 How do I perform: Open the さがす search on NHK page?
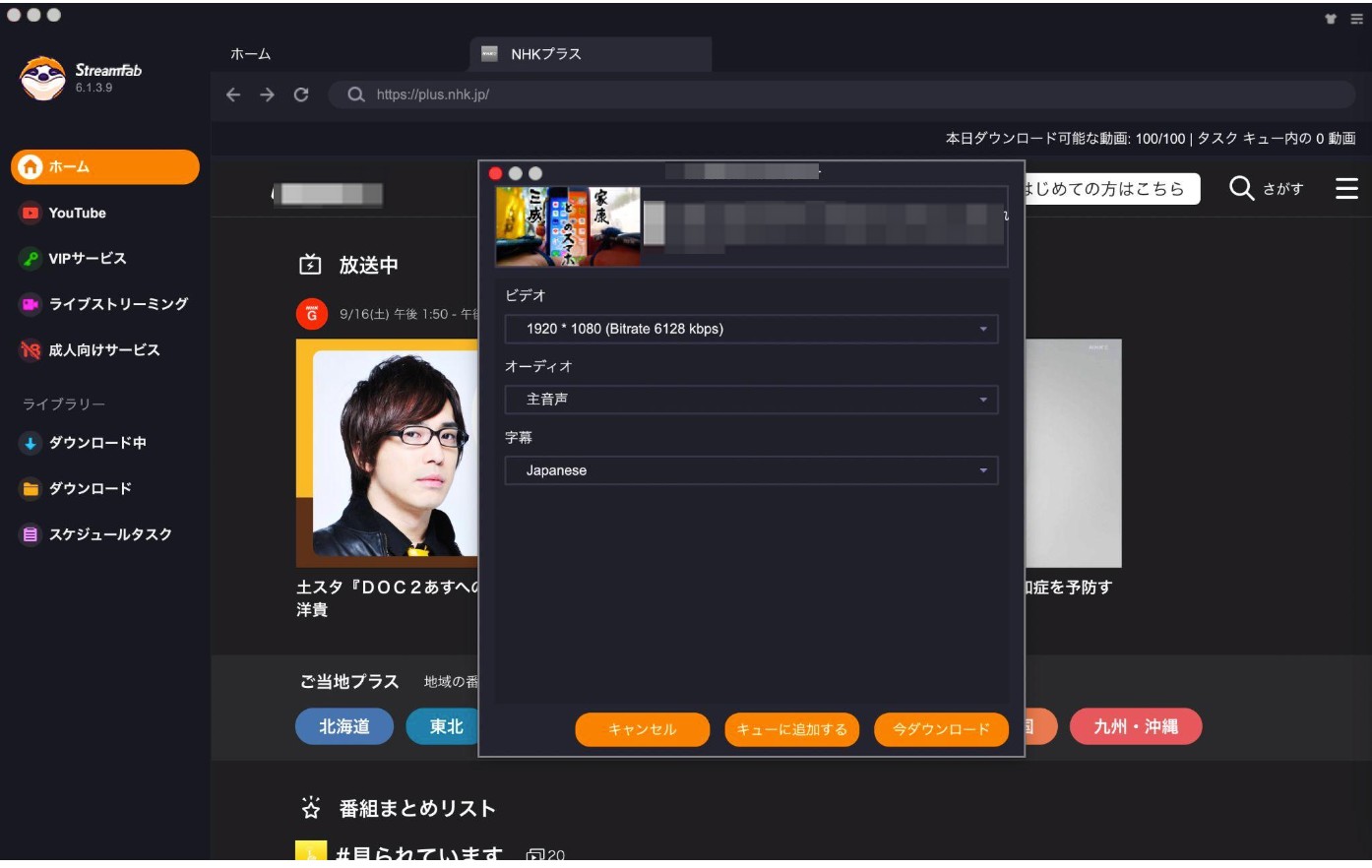[1267, 188]
